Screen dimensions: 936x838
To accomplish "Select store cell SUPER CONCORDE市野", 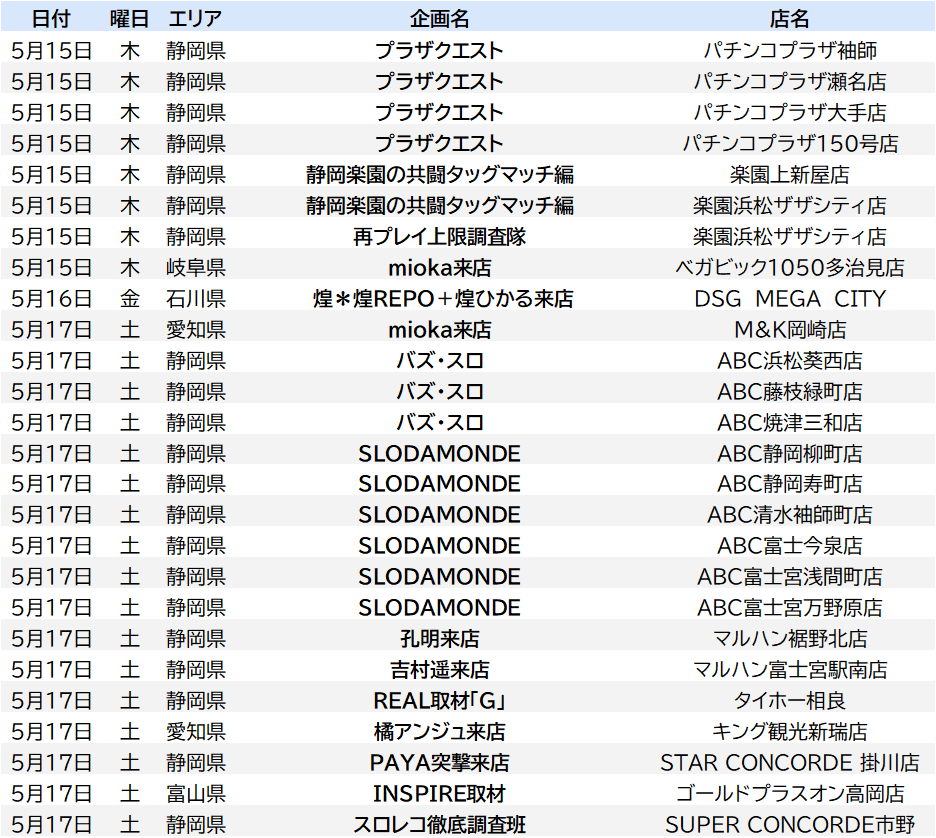I will pos(790,825).
